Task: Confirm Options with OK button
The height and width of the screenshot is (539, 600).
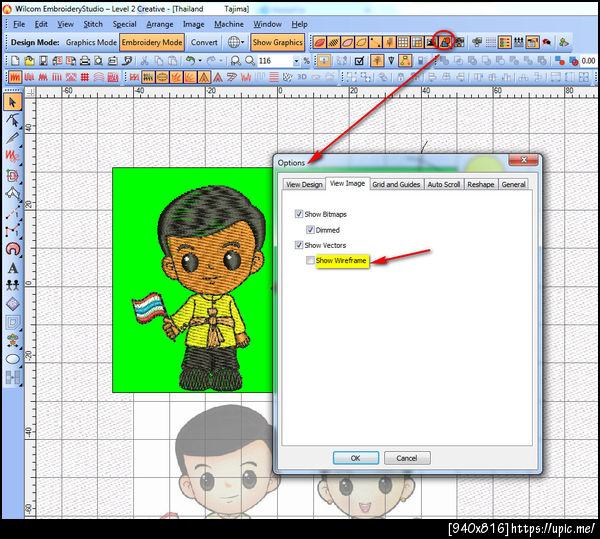Action: 355,458
